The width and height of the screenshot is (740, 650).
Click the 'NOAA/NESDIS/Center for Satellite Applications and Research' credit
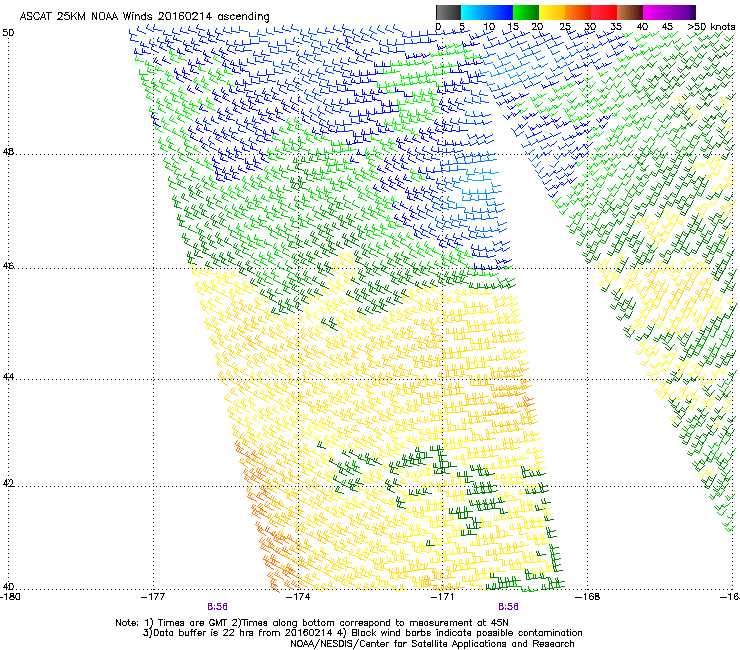432,643
